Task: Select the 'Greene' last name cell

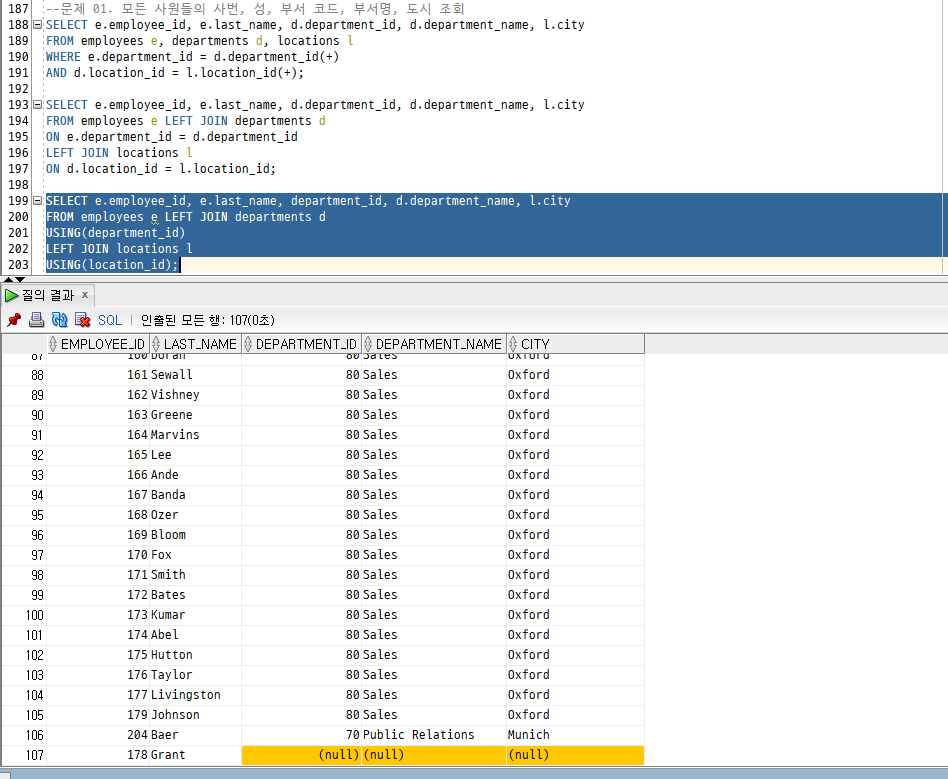Action: [x=195, y=415]
